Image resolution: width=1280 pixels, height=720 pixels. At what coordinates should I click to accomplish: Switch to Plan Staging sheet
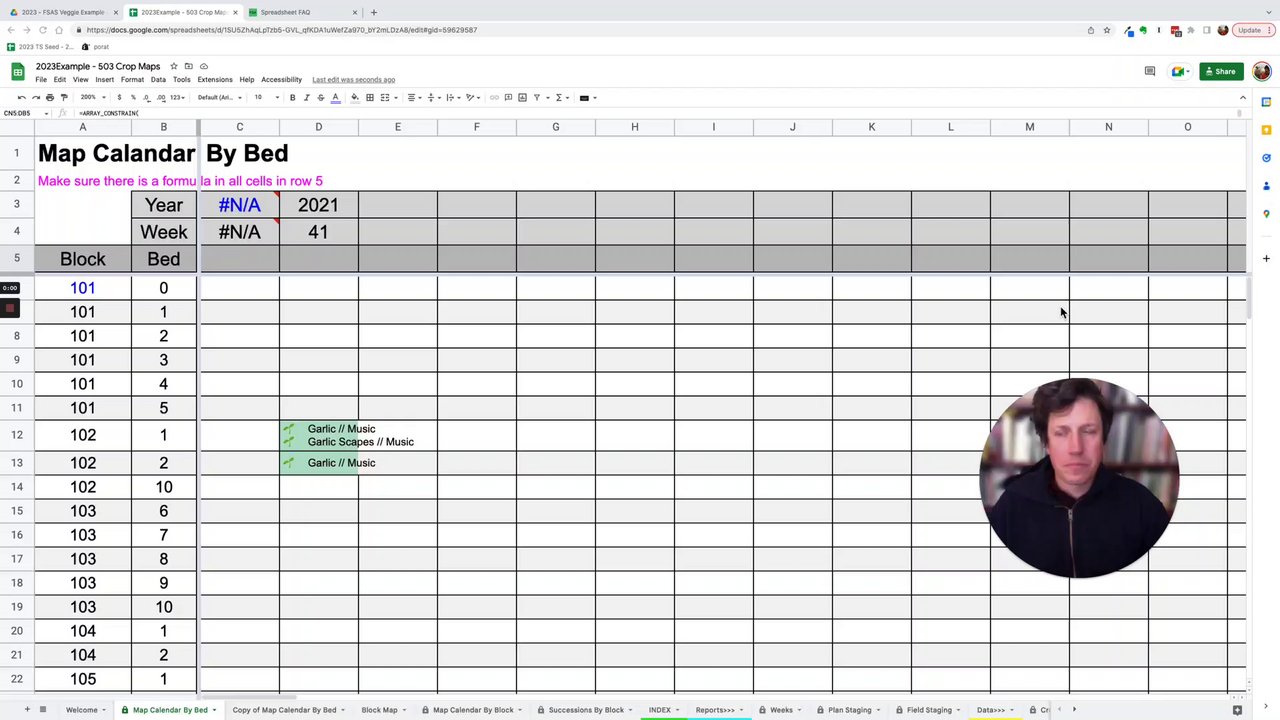pyautogui.click(x=850, y=710)
